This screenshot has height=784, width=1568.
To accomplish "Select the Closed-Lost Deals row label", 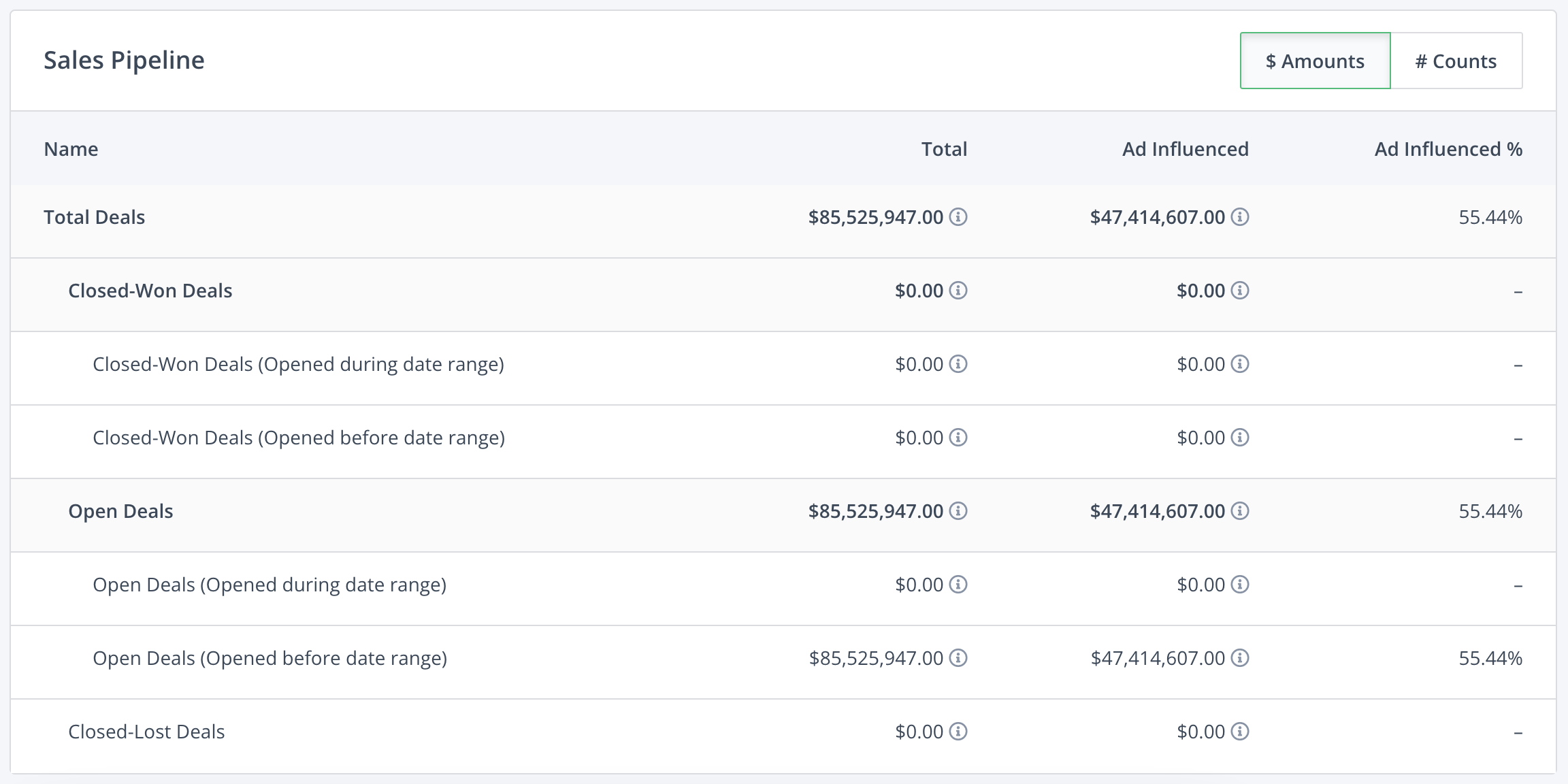I will (146, 732).
